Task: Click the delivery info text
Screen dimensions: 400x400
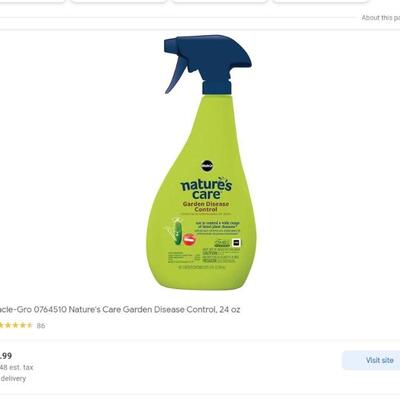Action: (13, 379)
